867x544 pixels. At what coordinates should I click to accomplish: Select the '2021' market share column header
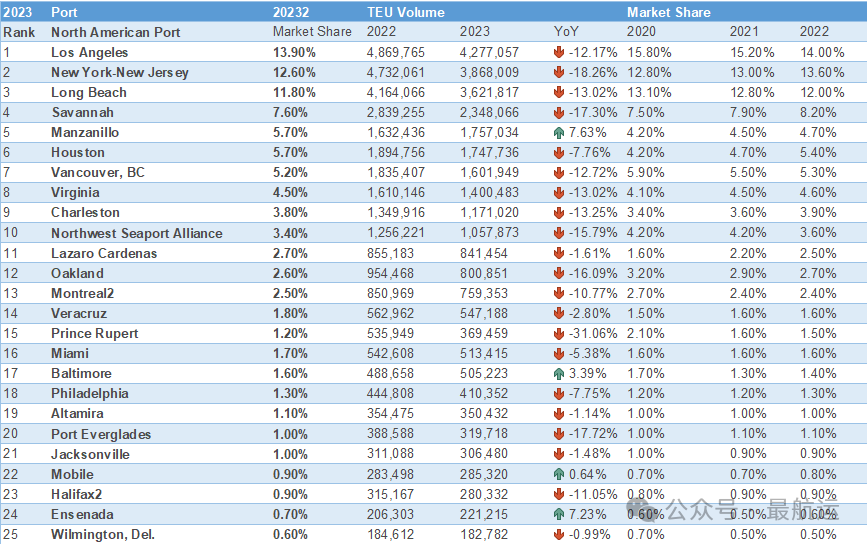744,32
